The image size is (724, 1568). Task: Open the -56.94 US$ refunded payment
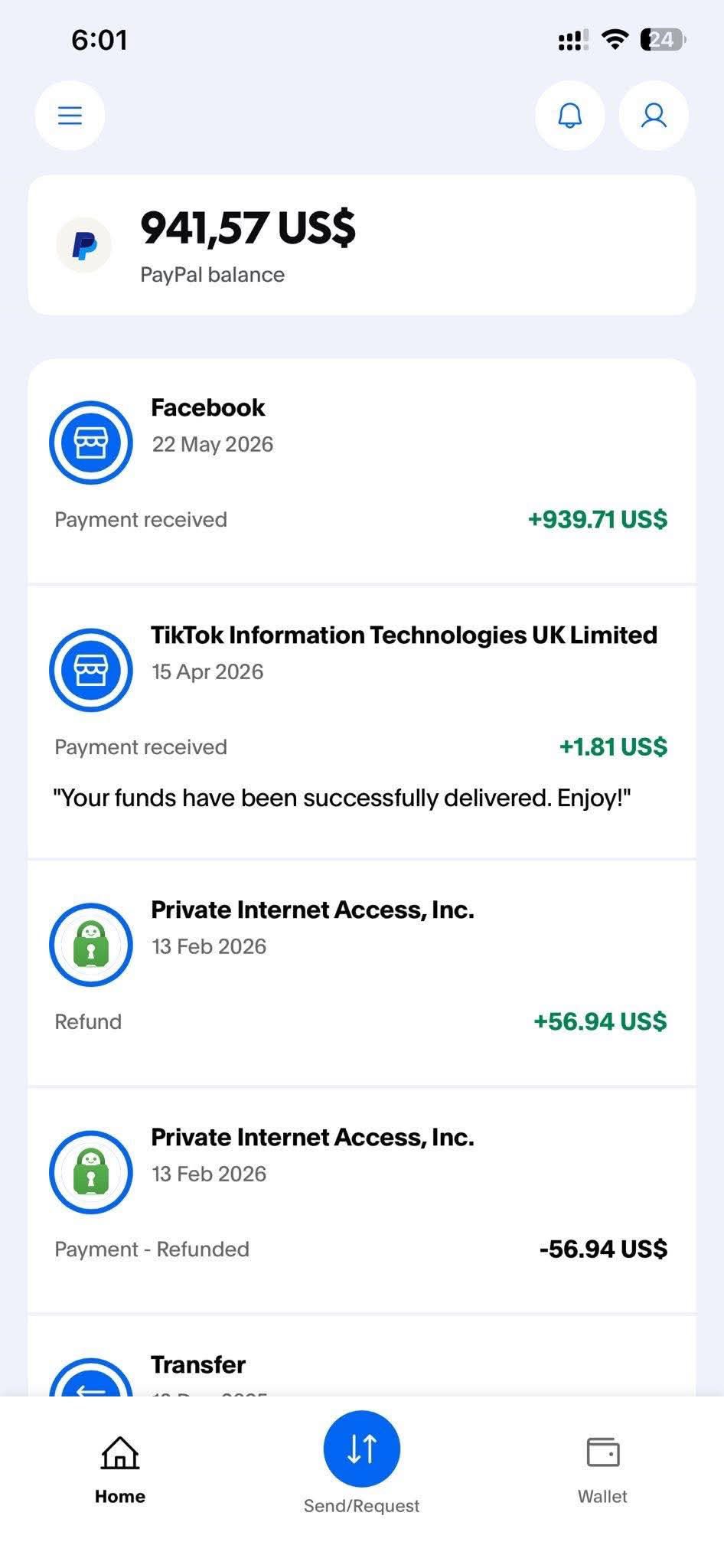tap(362, 1200)
